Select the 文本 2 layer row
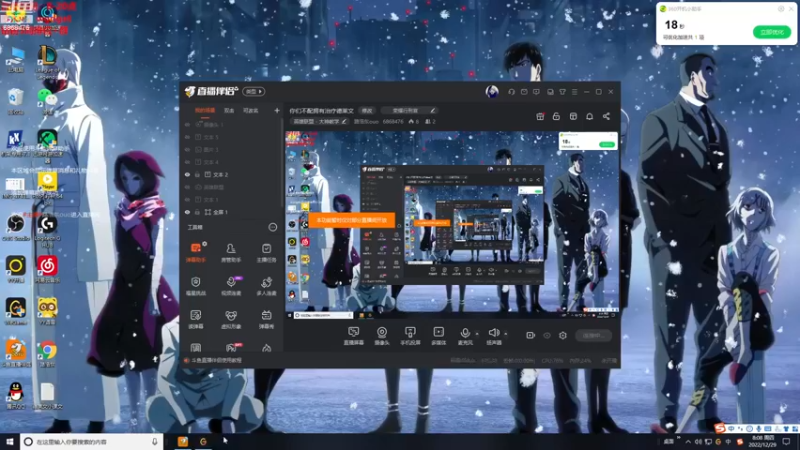 coord(232,174)
